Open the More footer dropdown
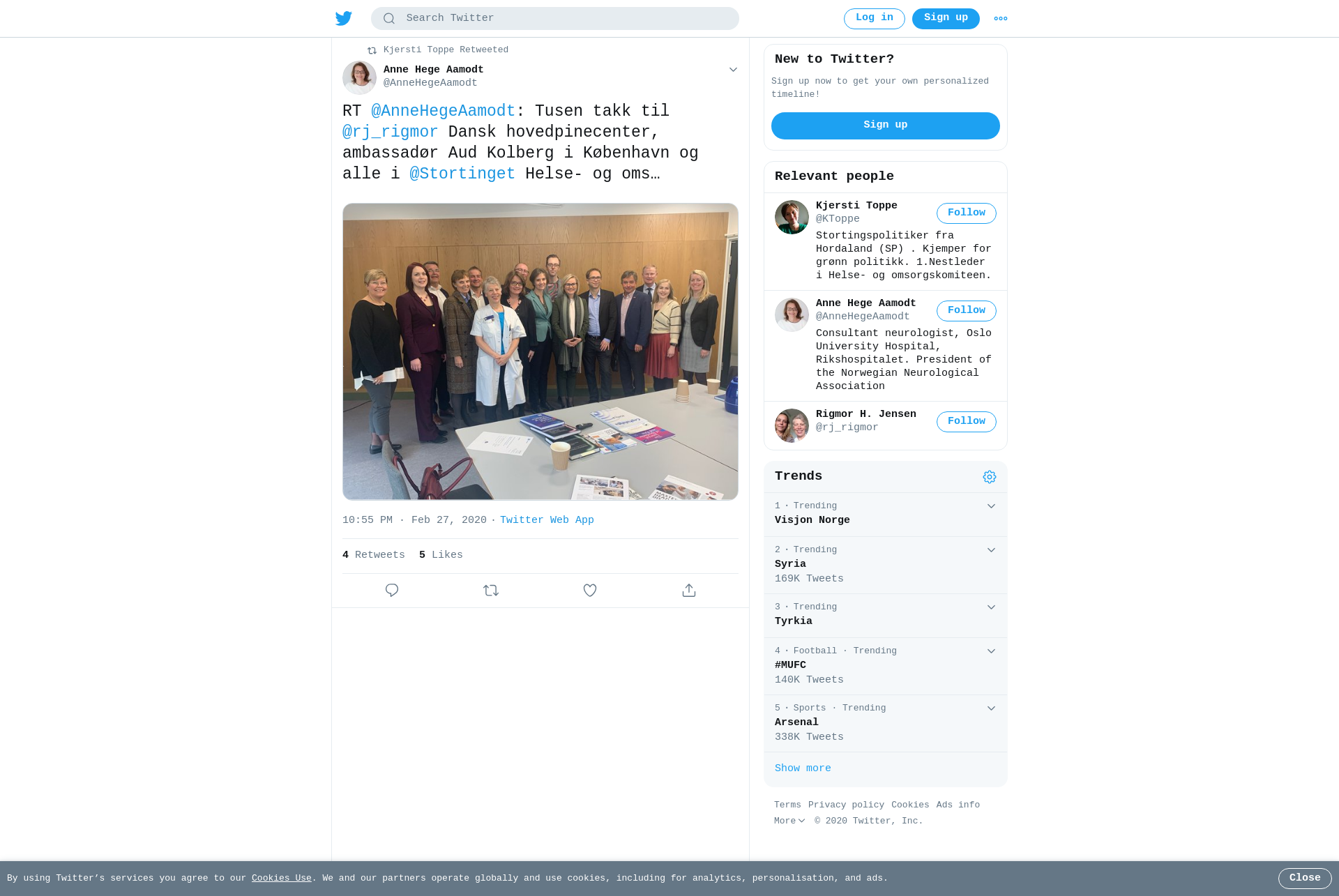 pyautogui.click(x=789, y=821)
